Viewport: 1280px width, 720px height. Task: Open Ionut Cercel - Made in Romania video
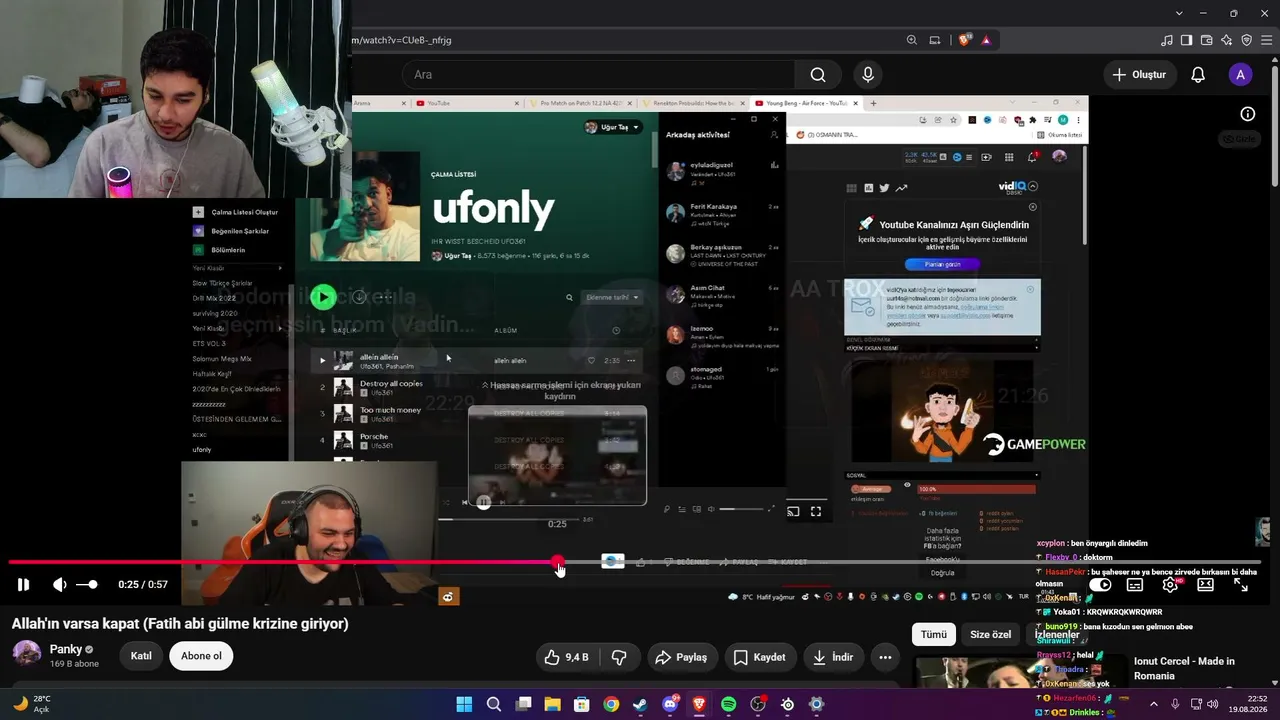click(1184, 668)
